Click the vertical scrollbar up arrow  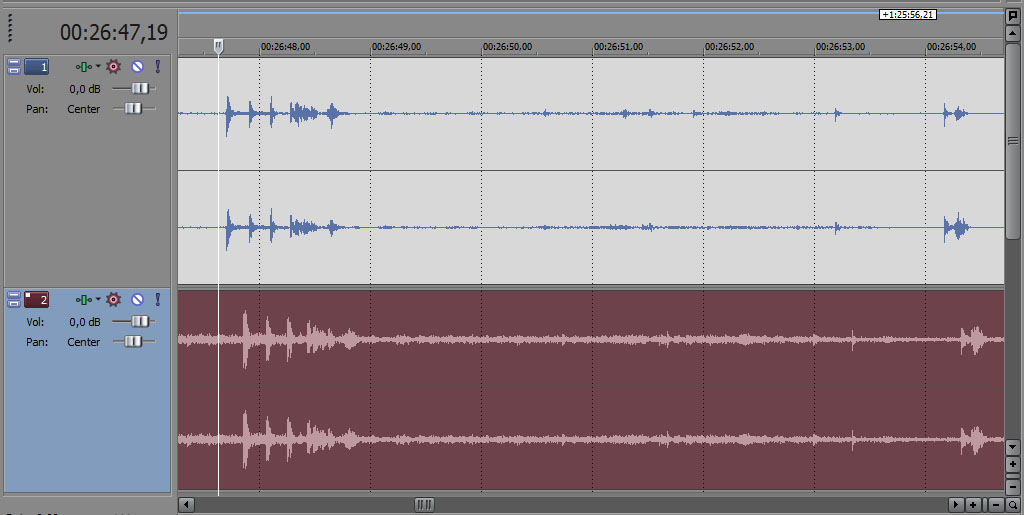[x=1013, y=33]
